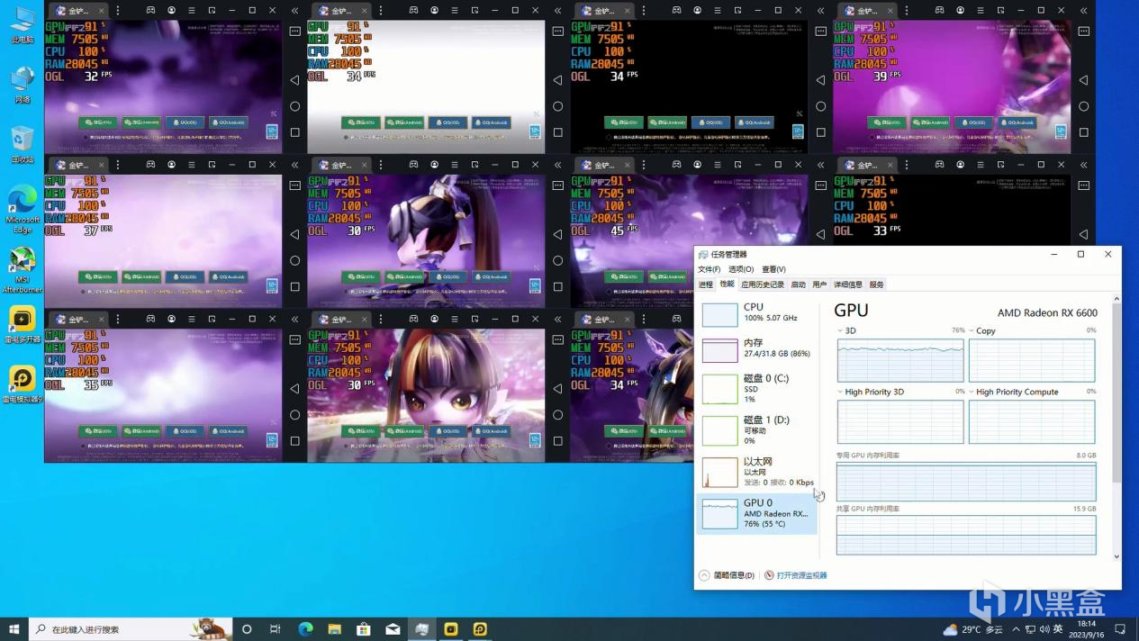Show hidden tray icons chevron
1139x641 pixels.
pos(1016,629)
